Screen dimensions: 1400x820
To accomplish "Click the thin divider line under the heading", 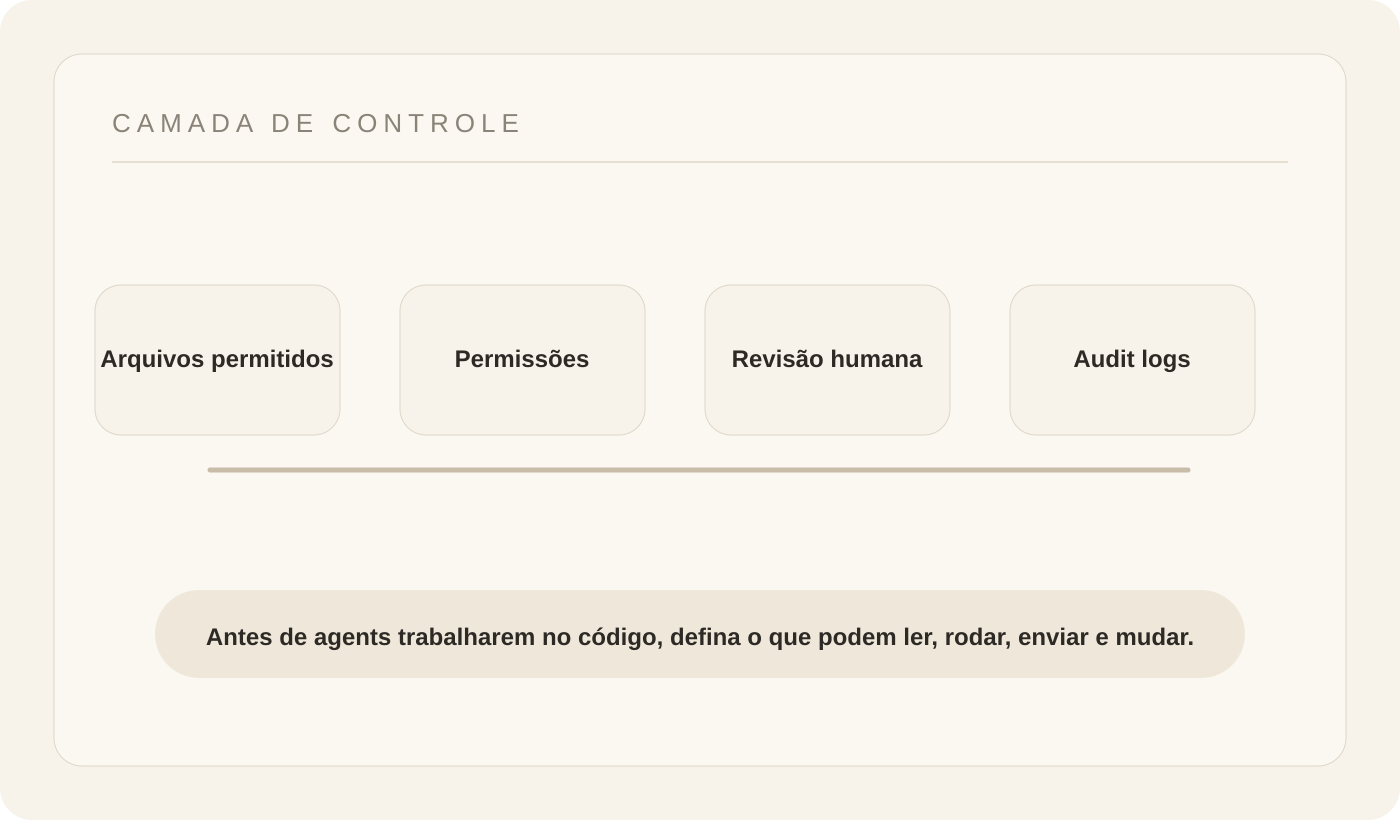I will point(700,162).
